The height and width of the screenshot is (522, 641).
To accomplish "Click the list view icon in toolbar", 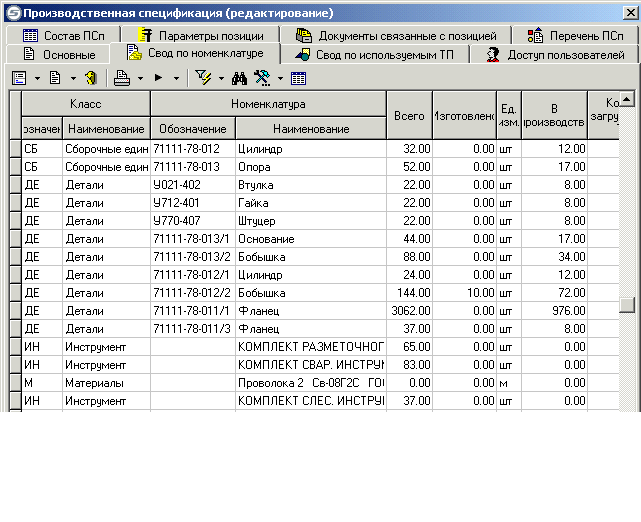I will 19,77.
